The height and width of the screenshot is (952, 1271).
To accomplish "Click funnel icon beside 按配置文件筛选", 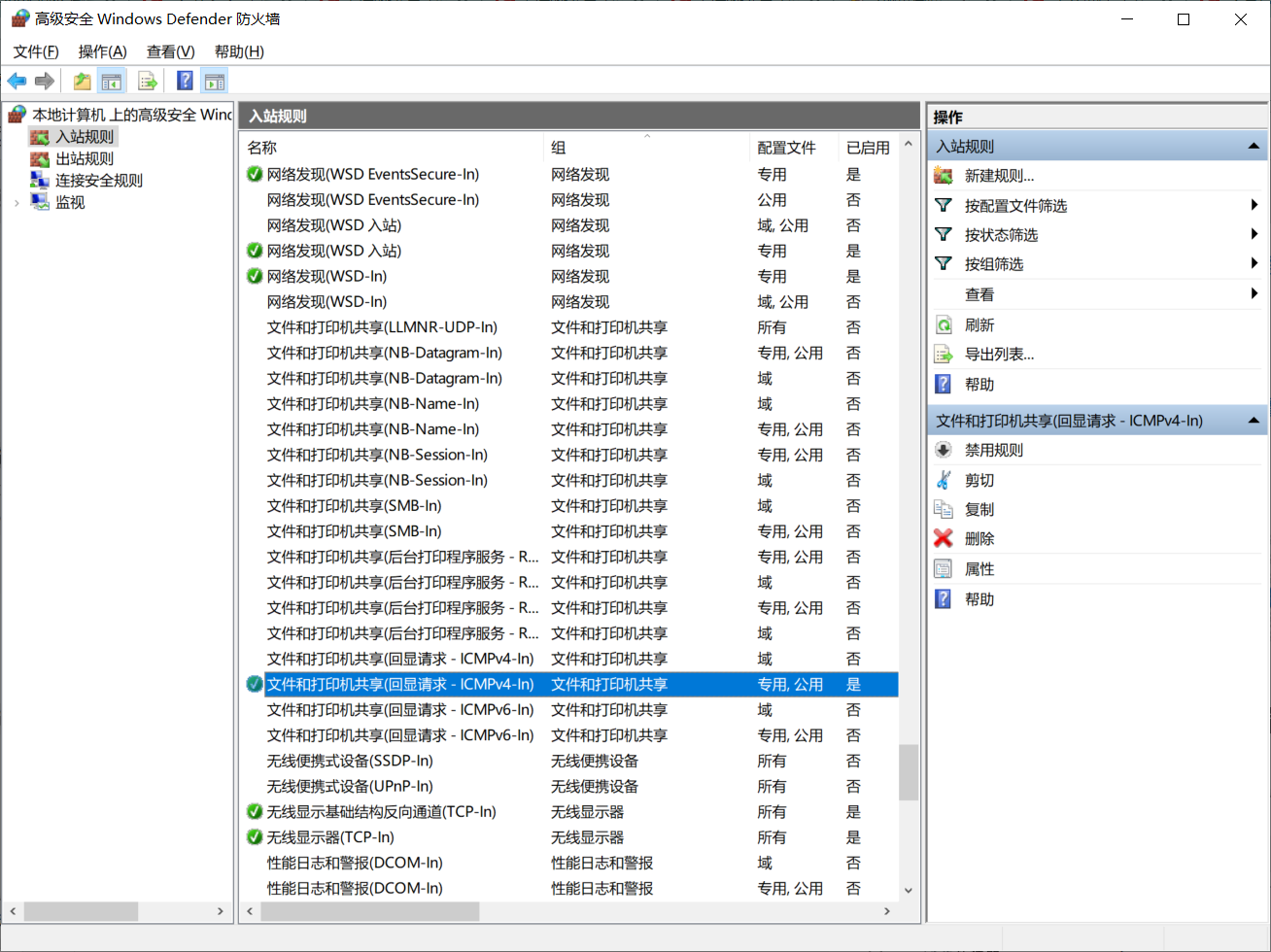I will [x=944, y=205].
